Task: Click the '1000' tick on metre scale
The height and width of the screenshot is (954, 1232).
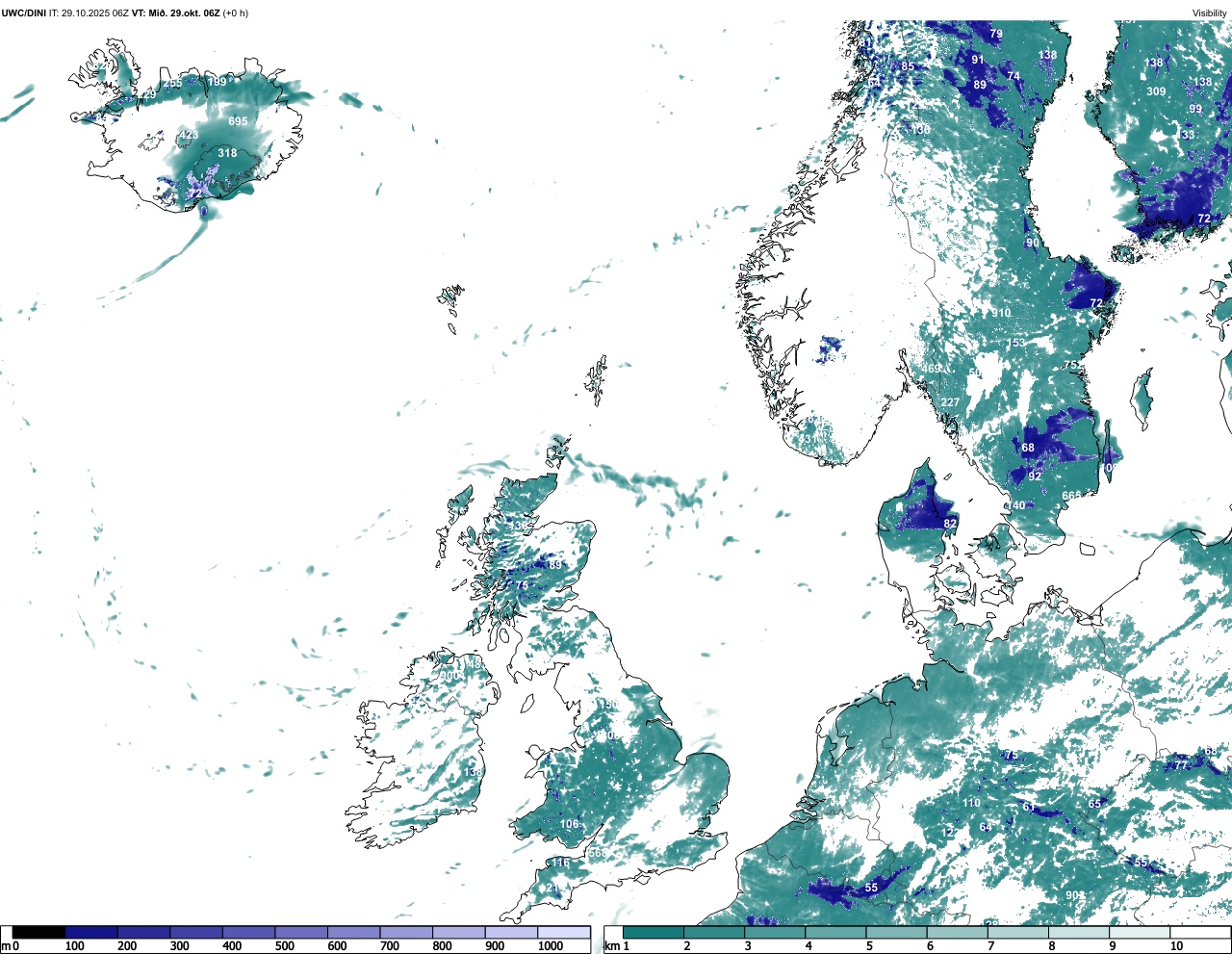Action: [x=551, y=946]
